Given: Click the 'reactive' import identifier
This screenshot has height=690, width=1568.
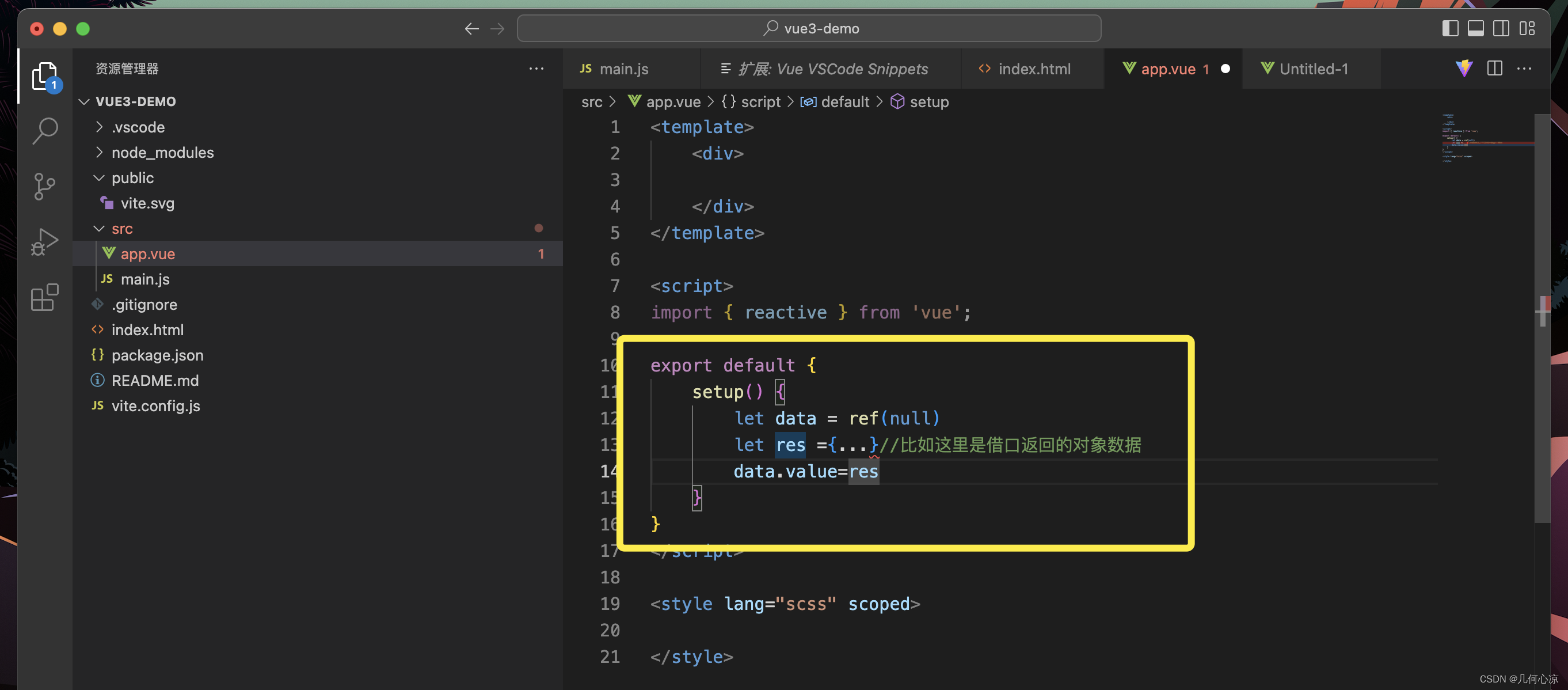Looking at the screenshot, I should [785, 312].
